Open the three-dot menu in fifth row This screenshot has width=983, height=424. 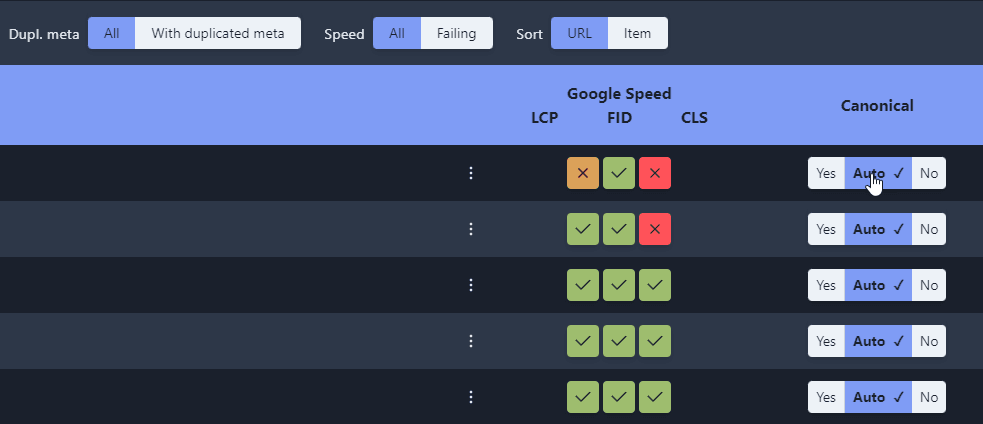[471, 397]
